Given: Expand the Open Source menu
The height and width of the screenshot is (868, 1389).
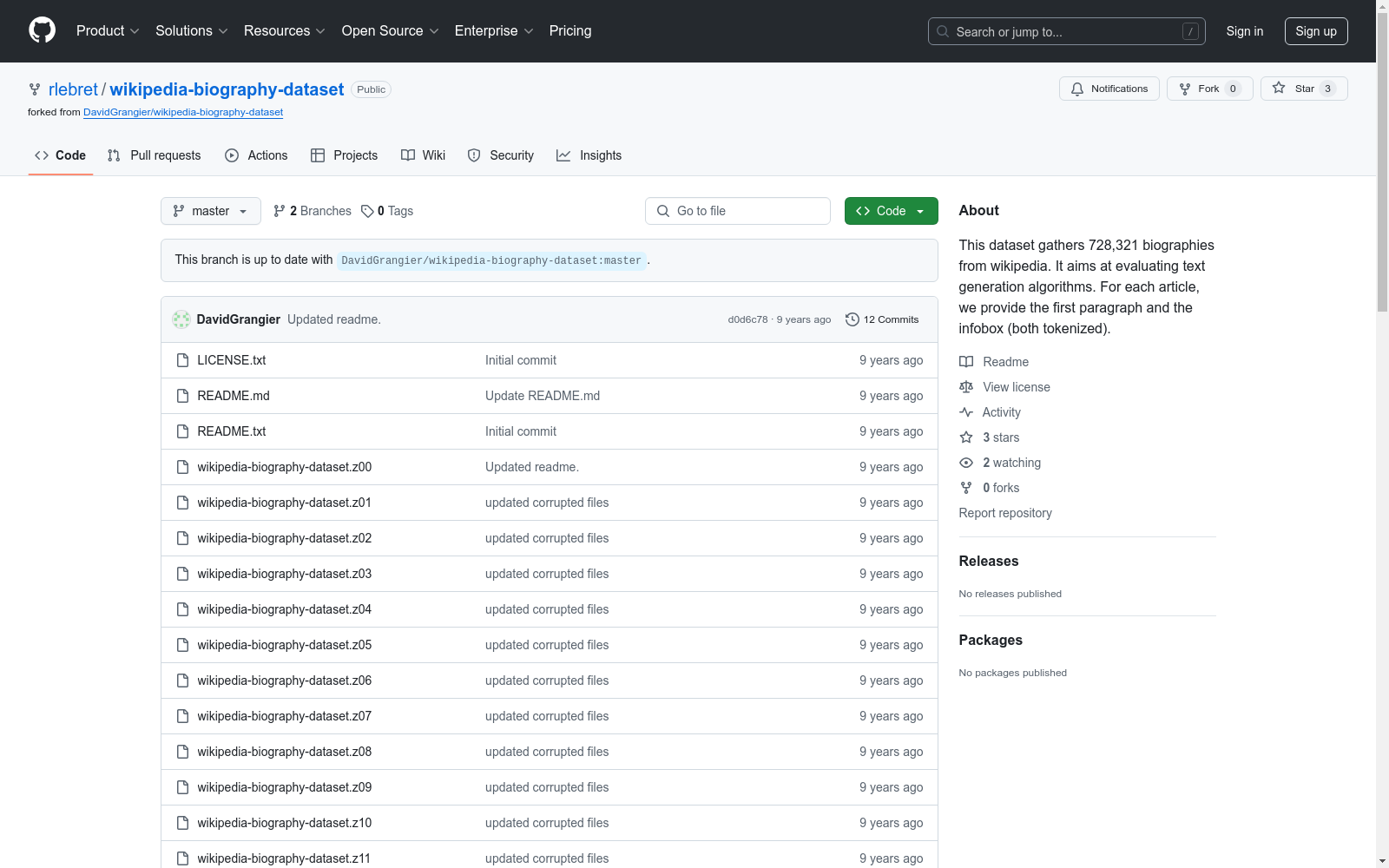Looking at the screenshot, I should click(x=390, y=30).
